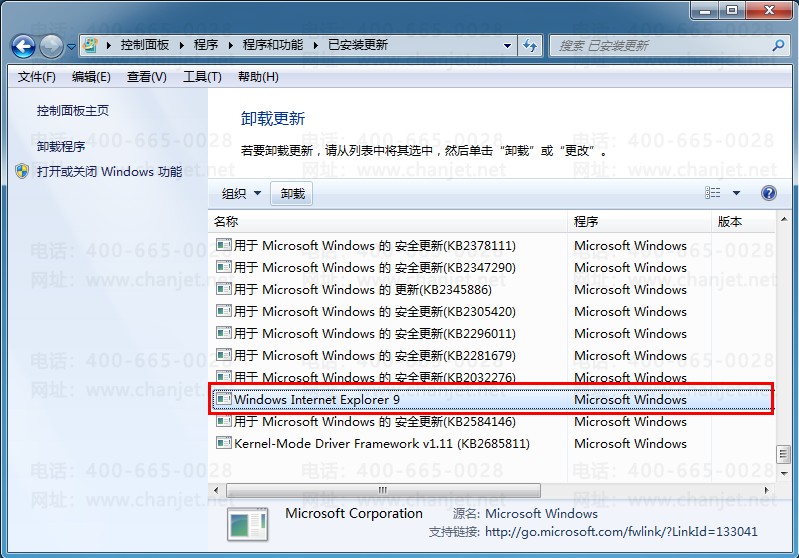Select the KB2378111 security update row
Screen dimensions: 799x558
[x=492, y=246]
